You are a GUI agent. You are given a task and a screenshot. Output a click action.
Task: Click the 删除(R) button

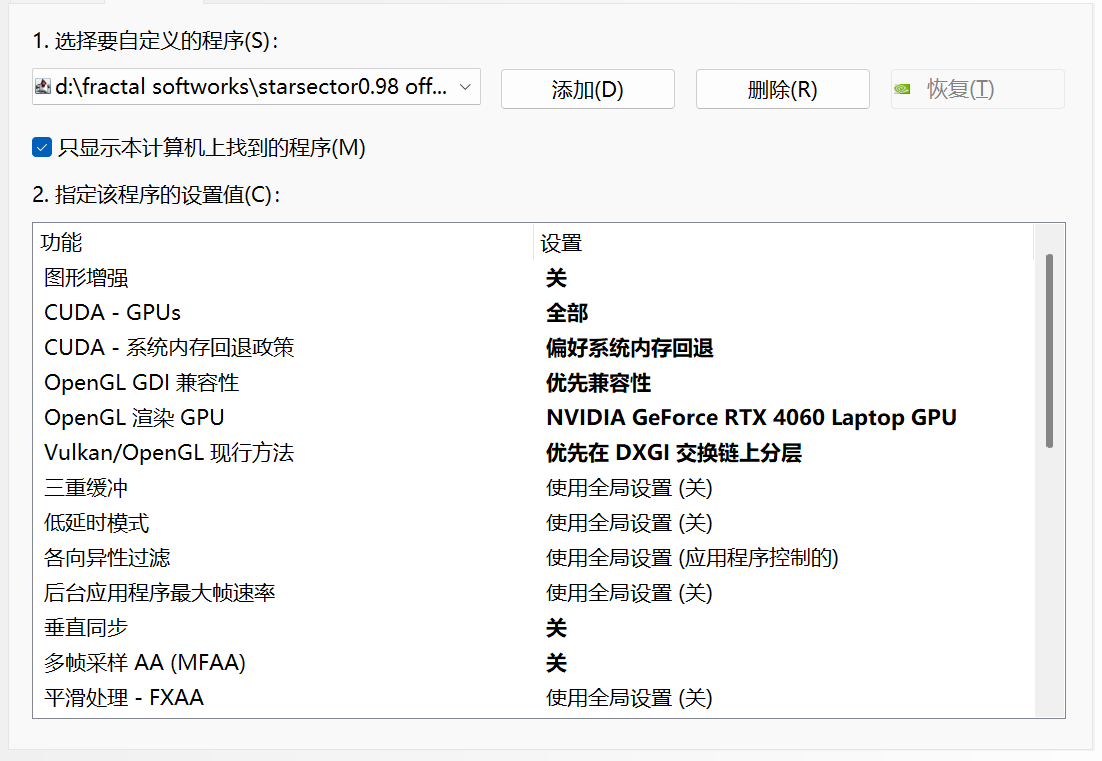782,89
